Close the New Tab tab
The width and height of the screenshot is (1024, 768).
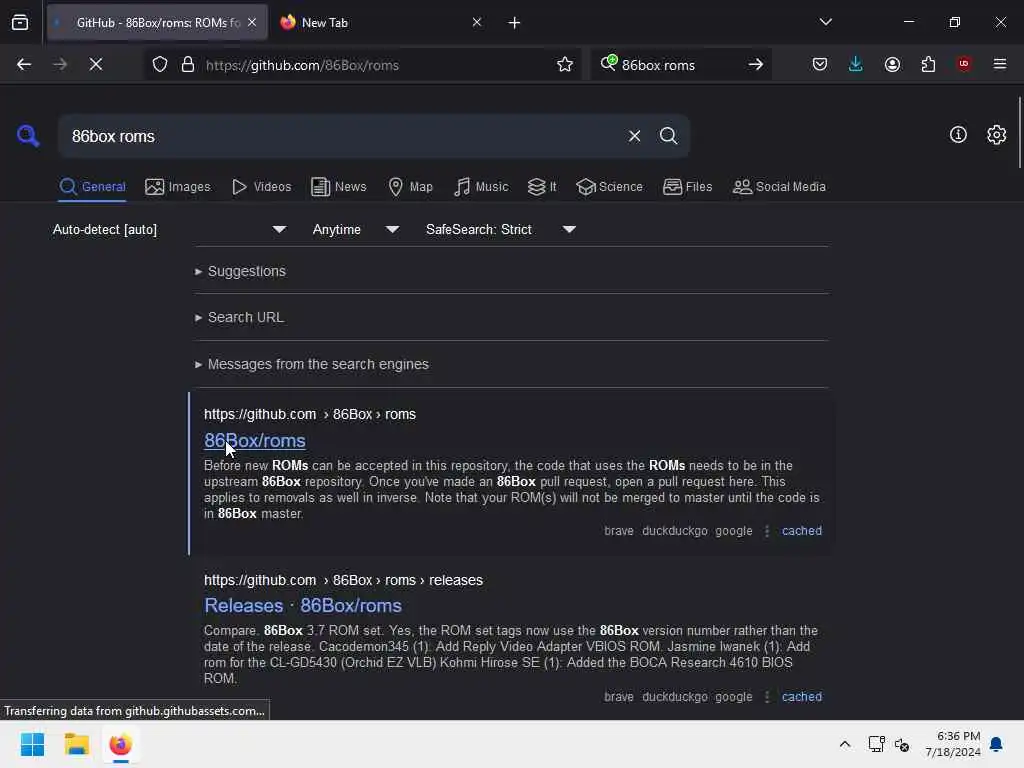tap(477, 22)
